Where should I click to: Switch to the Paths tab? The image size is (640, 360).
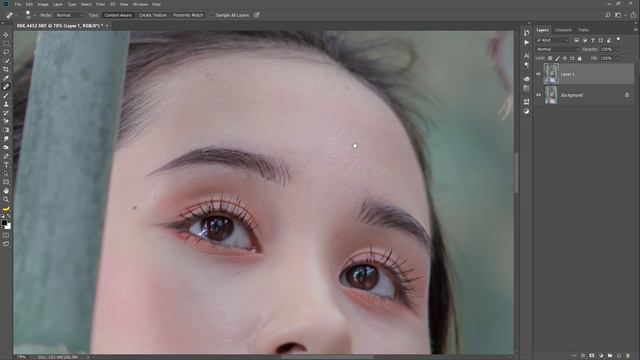pyautogui.click(x=584, y=30)
